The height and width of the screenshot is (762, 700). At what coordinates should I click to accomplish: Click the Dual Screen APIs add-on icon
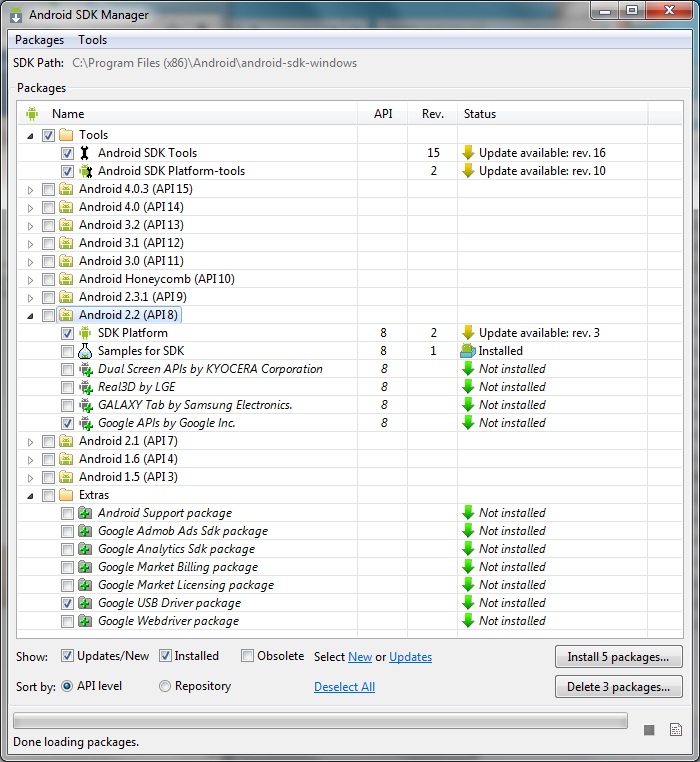click(x=86, y=369)
